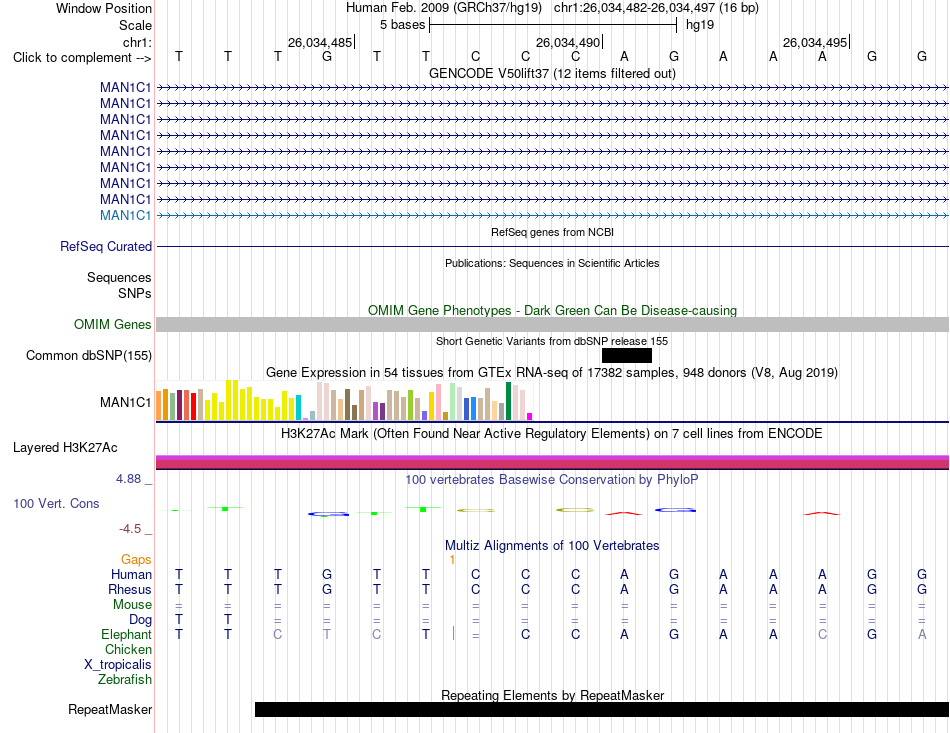The width and height of the screenshot is (950, 733).
Task: Click 'Repeating Elements by RepeatMasker' title
Action: pos(553,695)
